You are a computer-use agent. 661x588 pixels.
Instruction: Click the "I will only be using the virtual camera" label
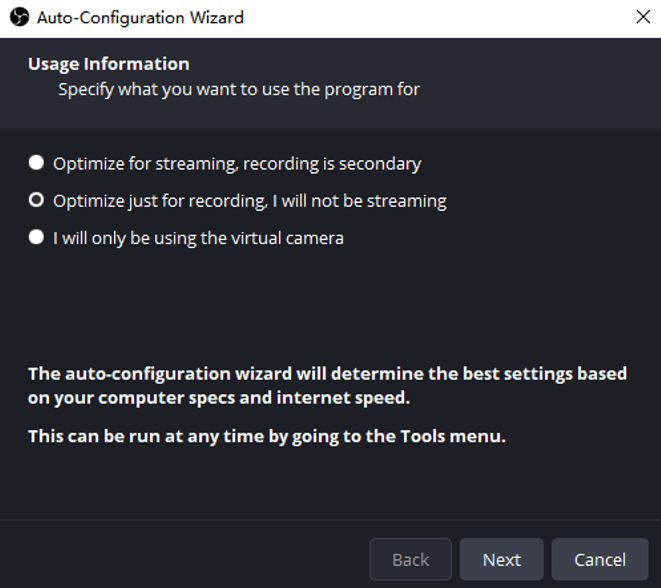[x=198, y=238]
